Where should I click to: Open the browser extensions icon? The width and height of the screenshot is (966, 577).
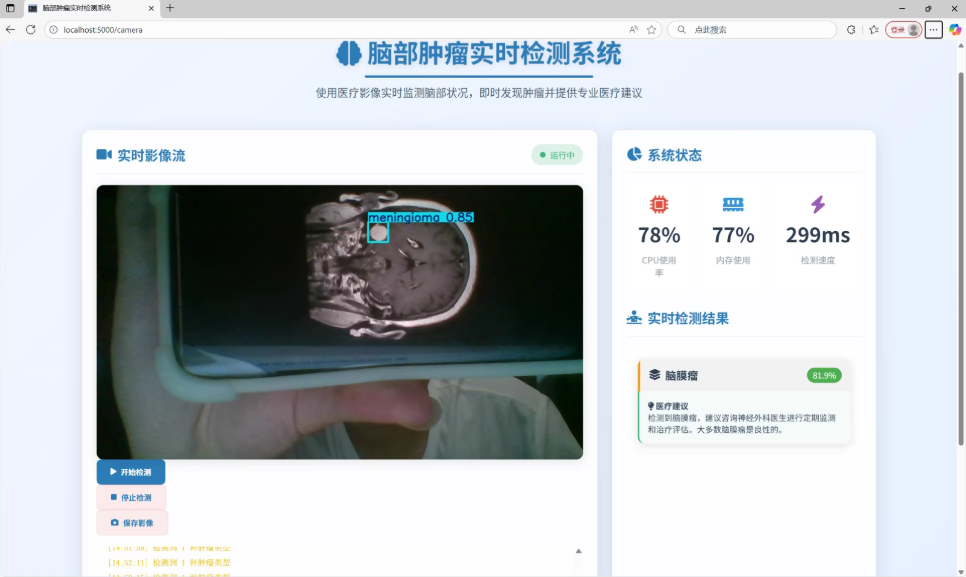tap(851, 30)
